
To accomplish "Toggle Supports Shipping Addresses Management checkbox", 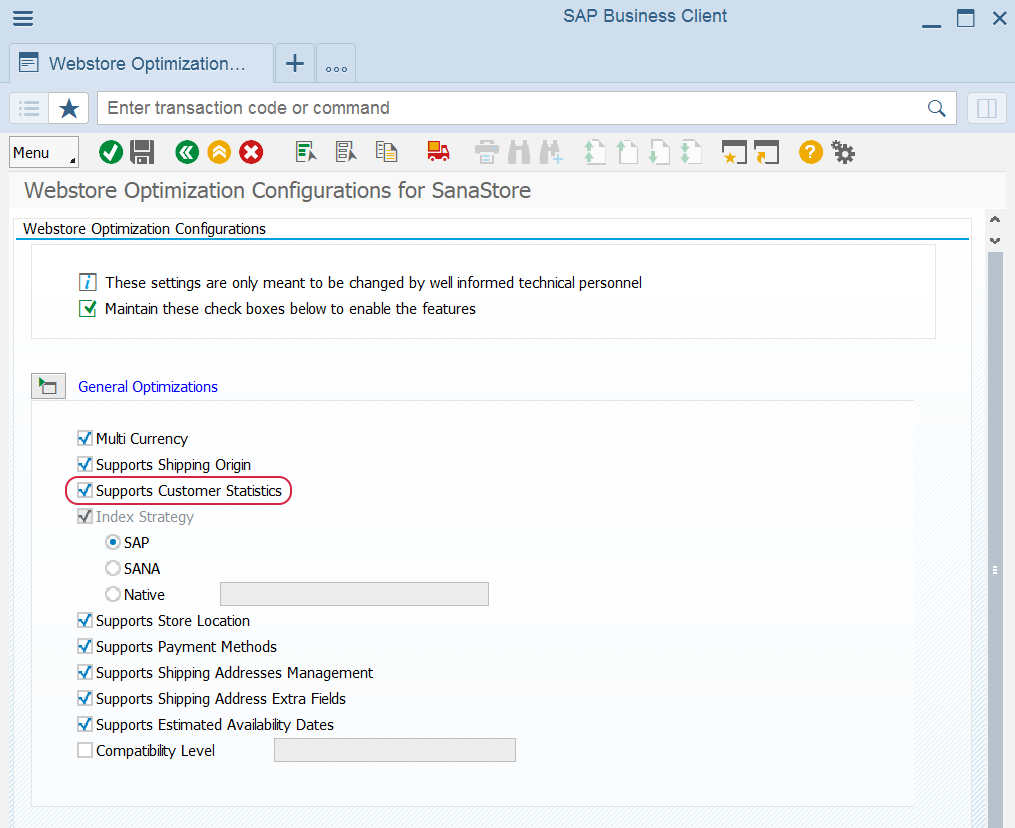I will [84, 673].
